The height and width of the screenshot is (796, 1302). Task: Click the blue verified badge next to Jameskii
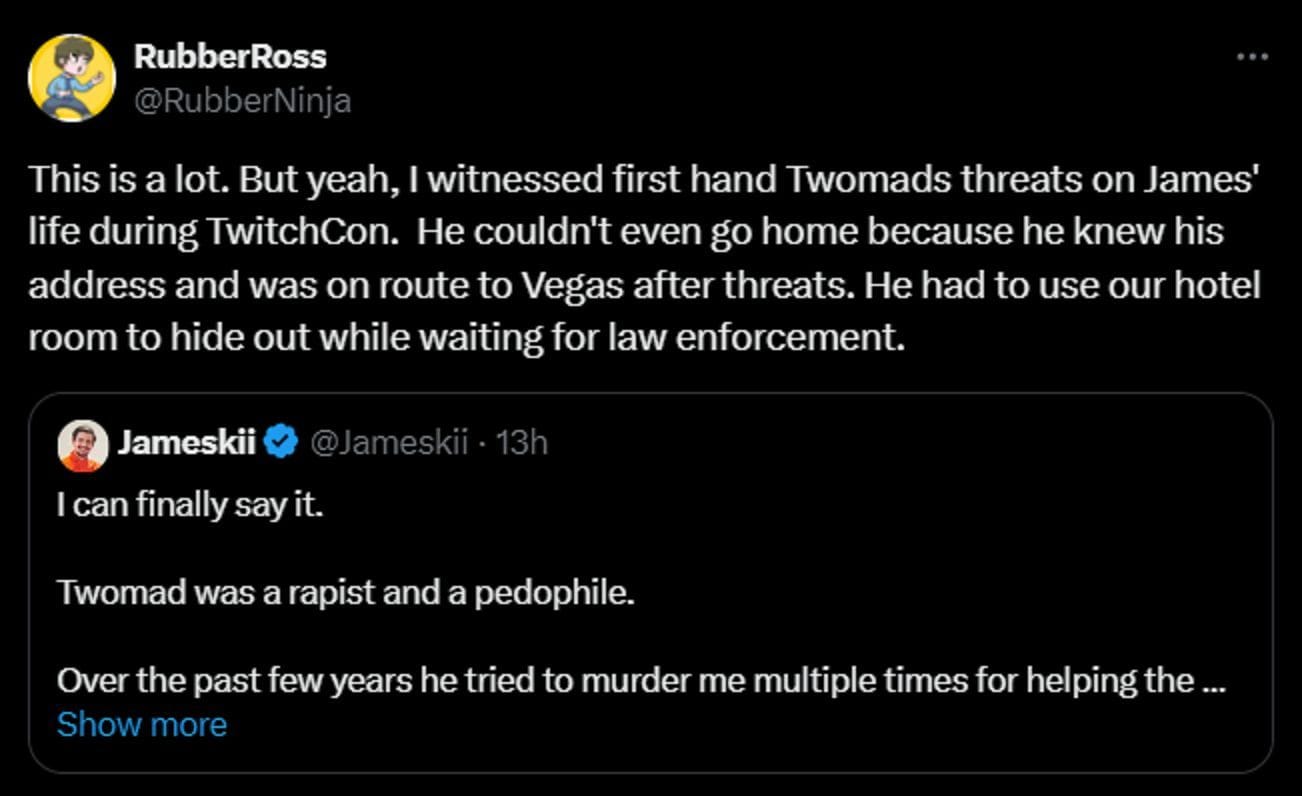pos(281,441)
